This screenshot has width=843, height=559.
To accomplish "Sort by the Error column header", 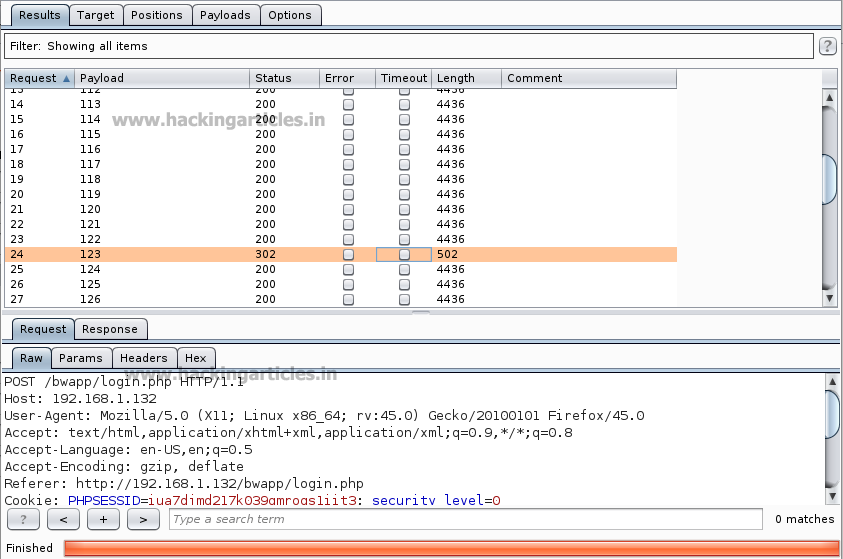I will coord(347,78).
